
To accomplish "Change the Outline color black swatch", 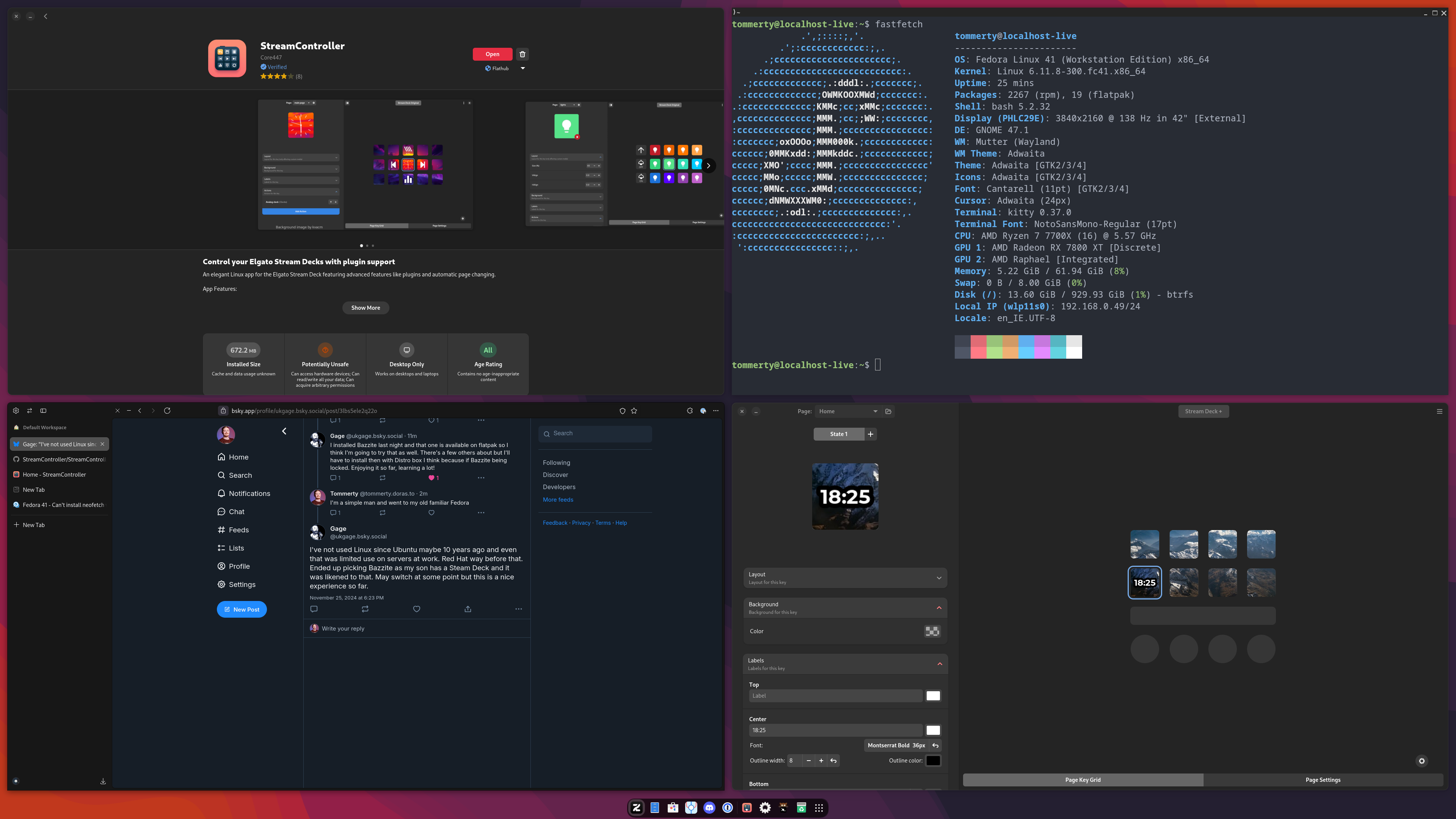I will point(933,761).
